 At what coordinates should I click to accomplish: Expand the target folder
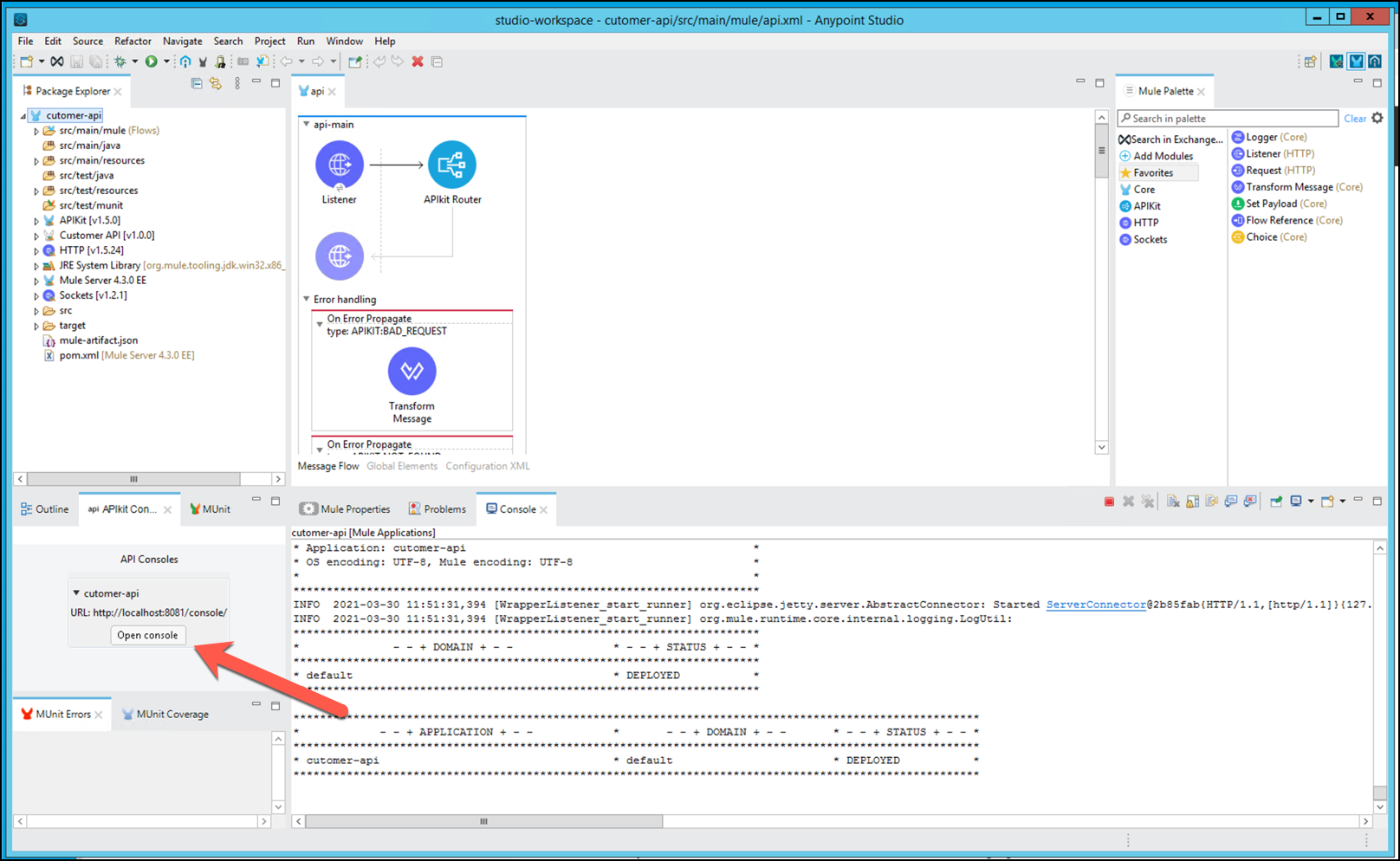coord(36,327)
